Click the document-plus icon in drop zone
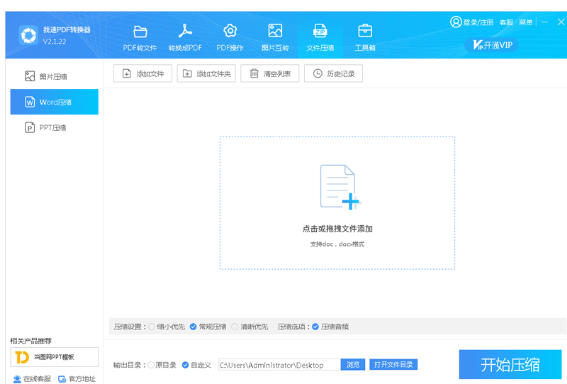Screen dimensions: 567x384 (x=339, y=187)
